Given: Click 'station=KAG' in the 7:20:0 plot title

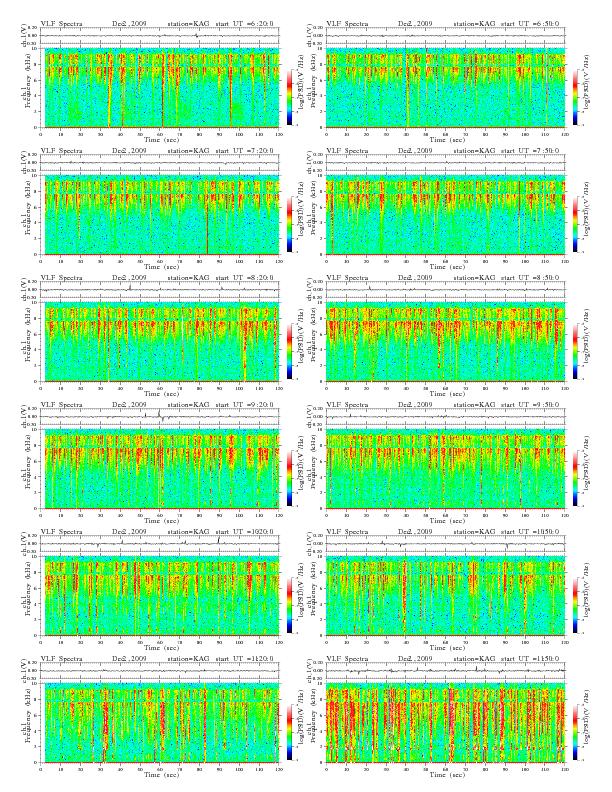Looking at the screenshot, I should (188, 151).
